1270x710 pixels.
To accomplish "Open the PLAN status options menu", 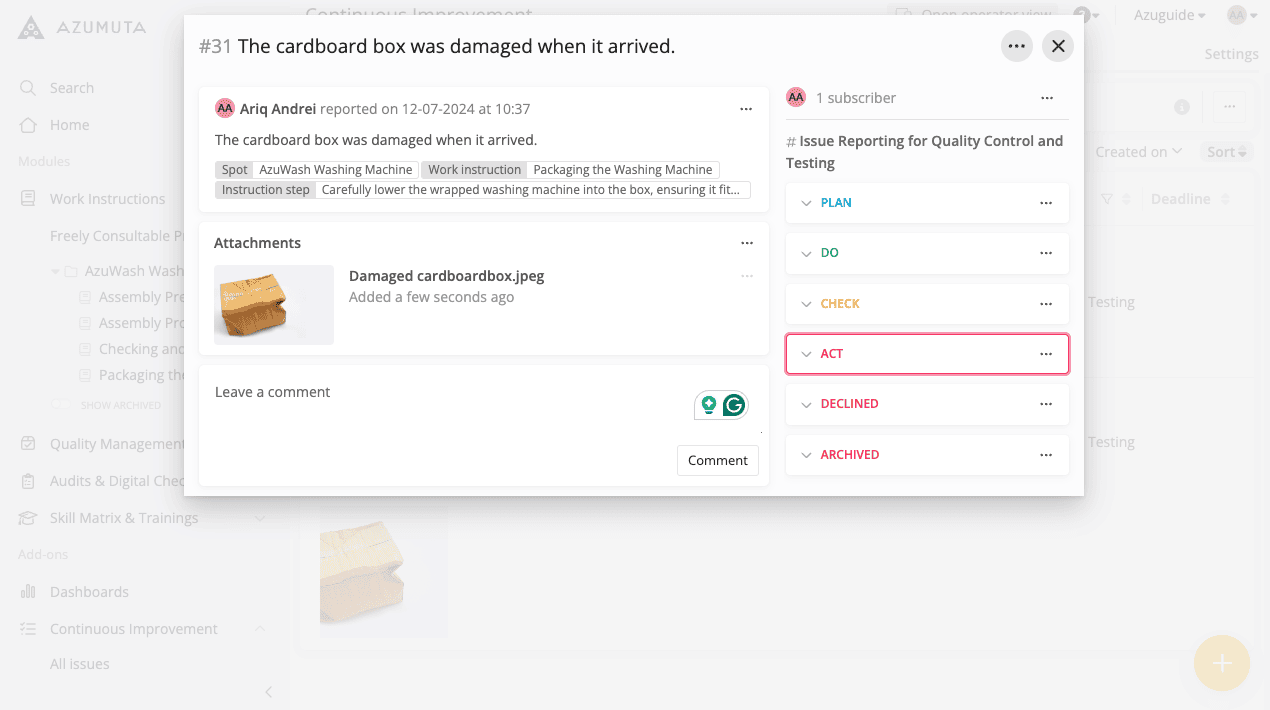I will pos(1046,203).
